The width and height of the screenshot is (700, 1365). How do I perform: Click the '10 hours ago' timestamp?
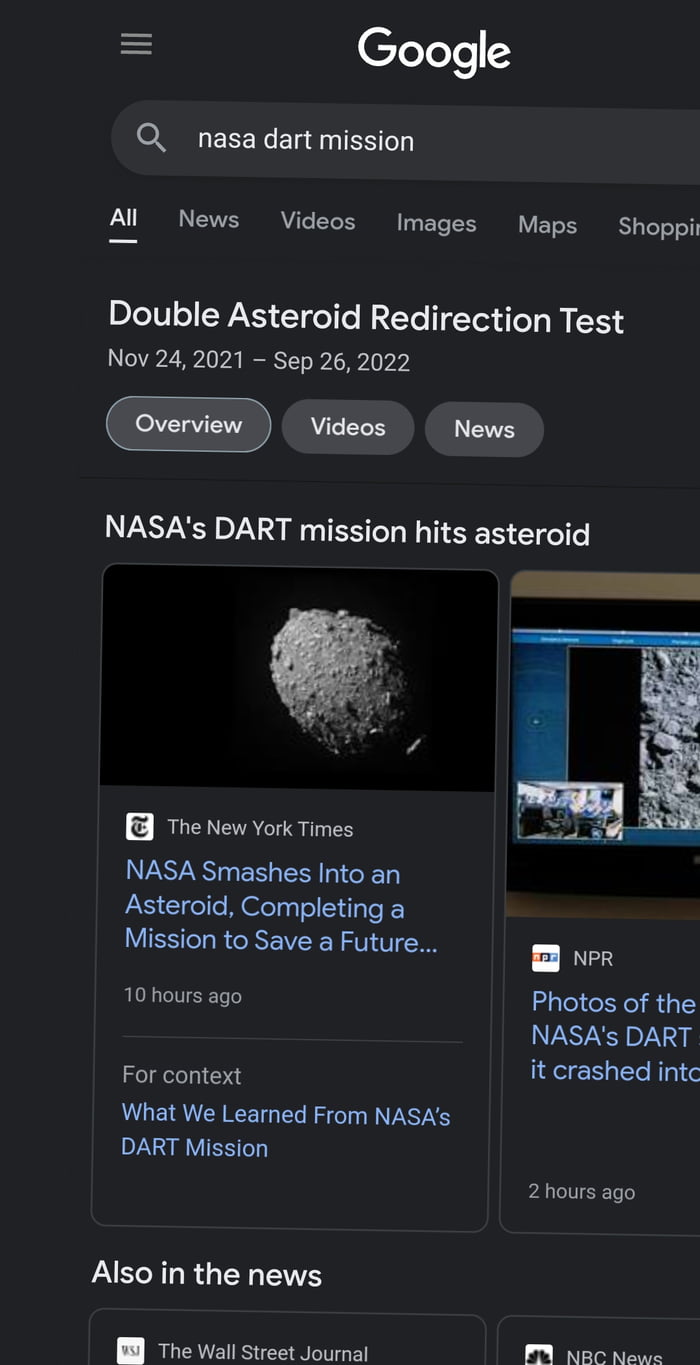183,995
